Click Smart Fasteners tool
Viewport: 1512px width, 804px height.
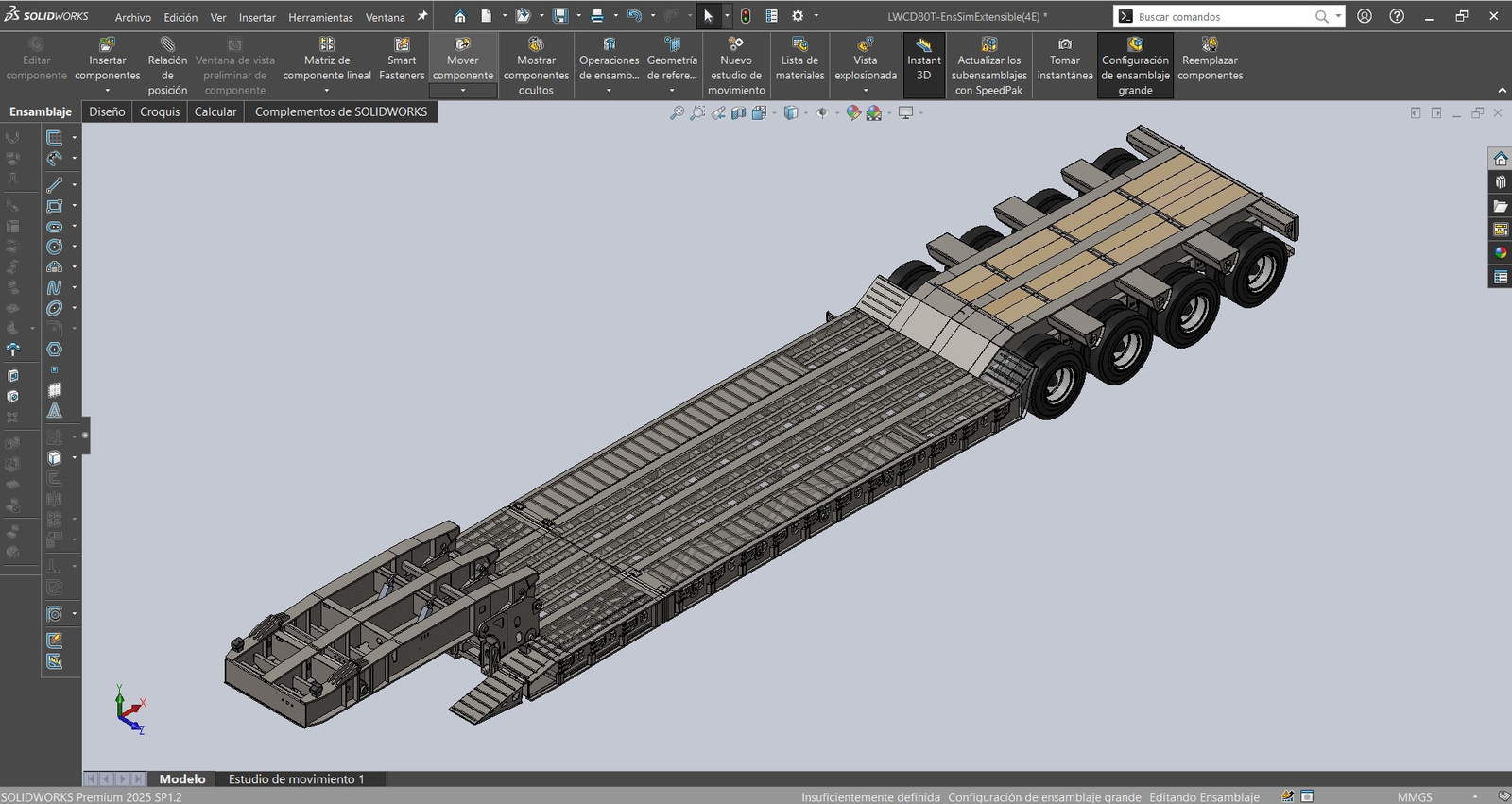402,60
